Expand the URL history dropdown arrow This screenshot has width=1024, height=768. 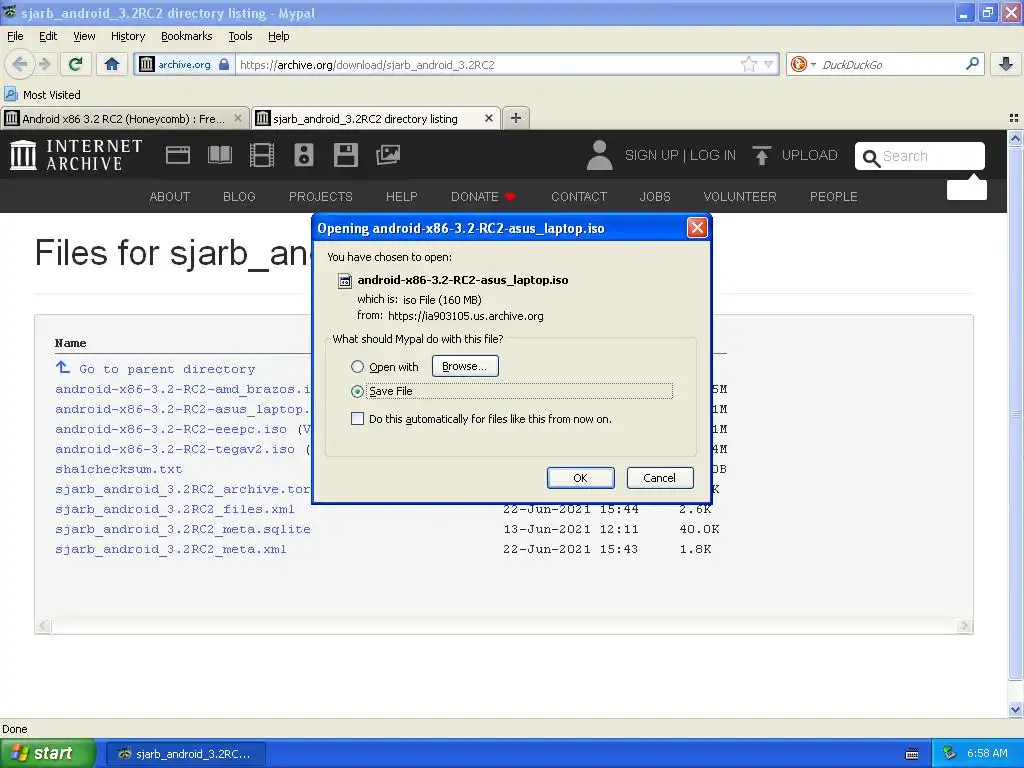(769, 64)
